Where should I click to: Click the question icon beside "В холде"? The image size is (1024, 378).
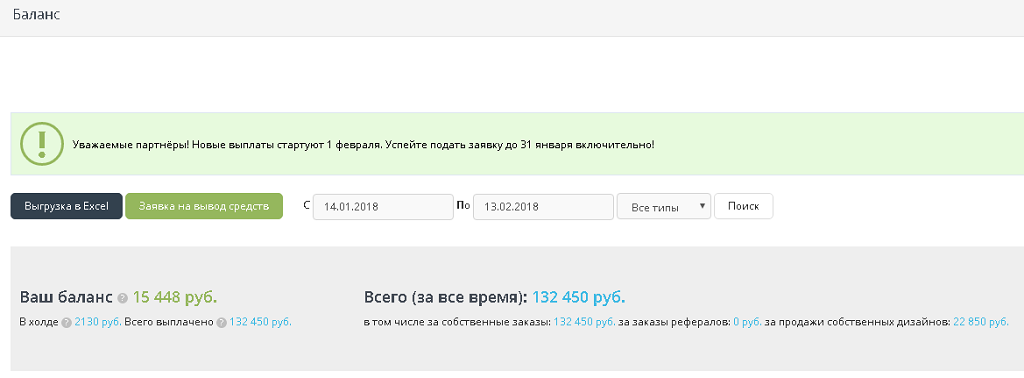coord(66,322)
